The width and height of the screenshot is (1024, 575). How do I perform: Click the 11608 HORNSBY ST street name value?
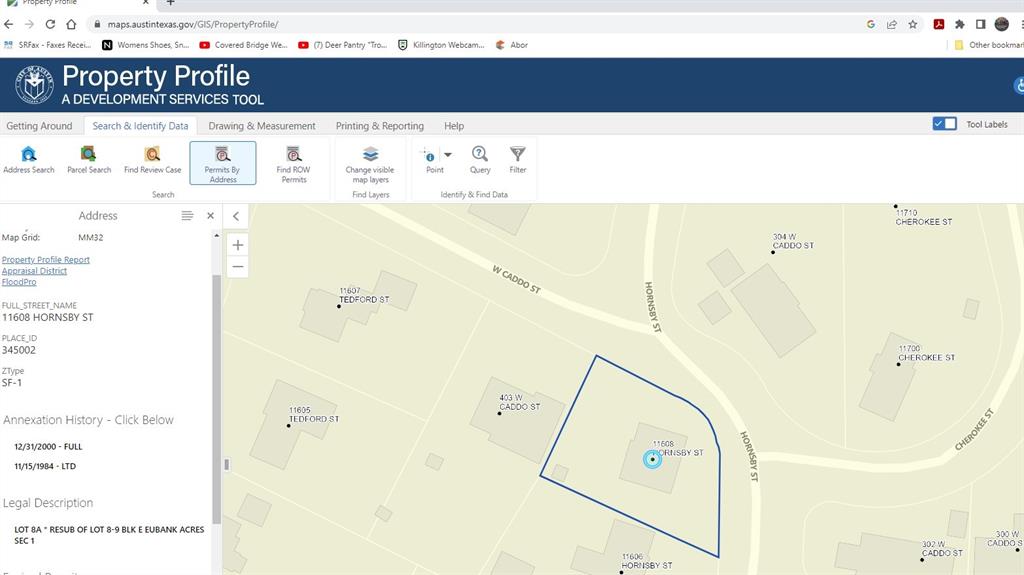(x=48, y=317)
